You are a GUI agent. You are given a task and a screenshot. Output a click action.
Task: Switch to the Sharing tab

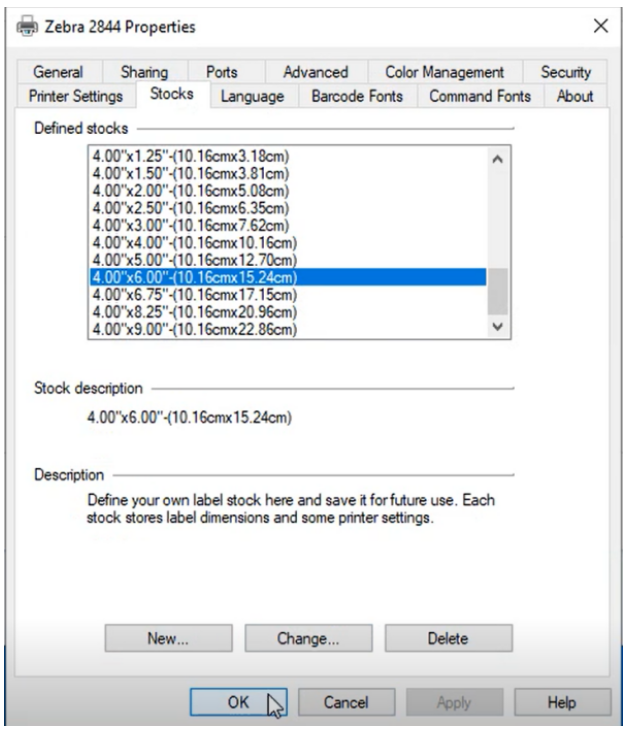[x=144, y=72]
